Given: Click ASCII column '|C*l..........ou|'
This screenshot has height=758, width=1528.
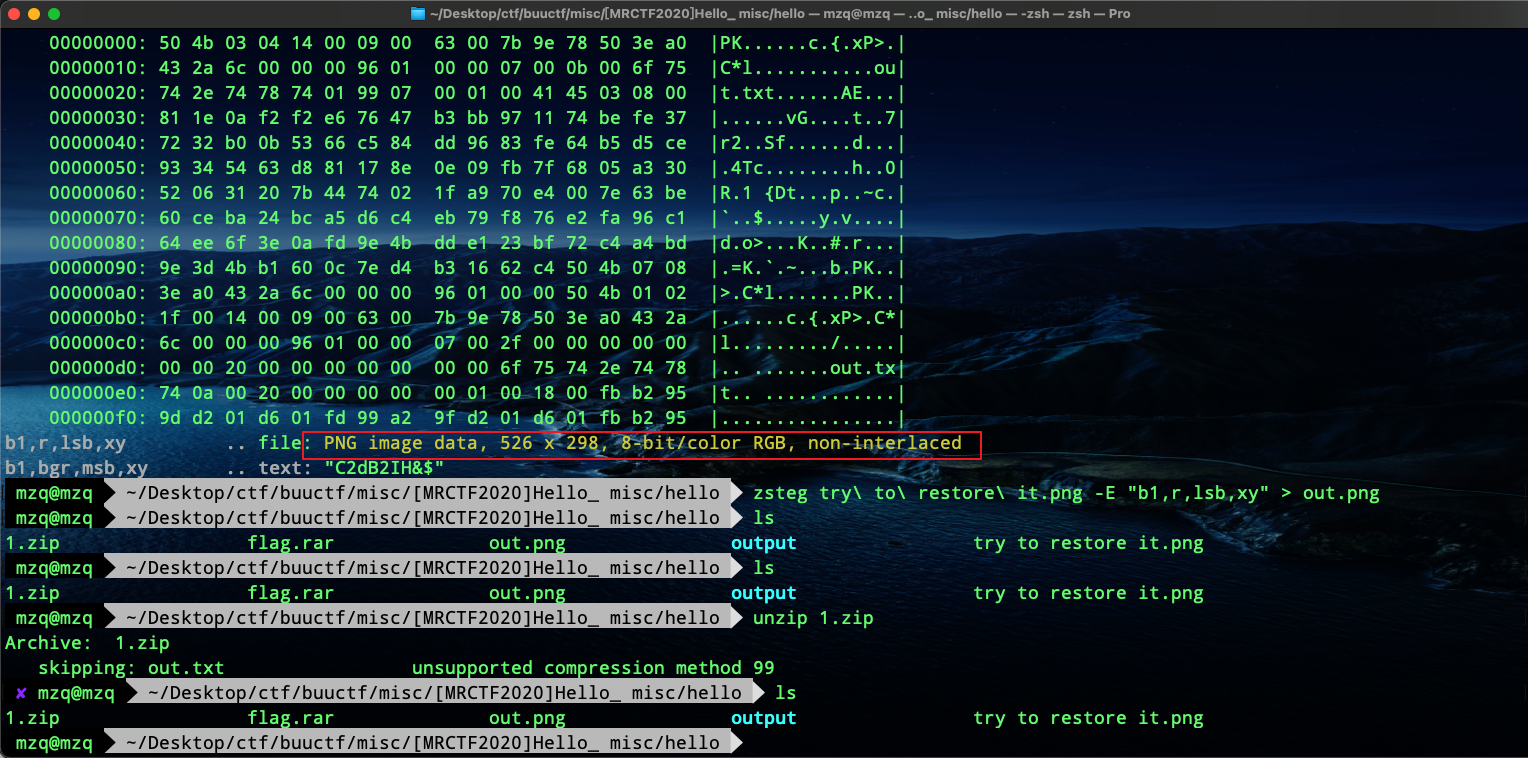Looking at the screenshot, I should coord(808,69).
